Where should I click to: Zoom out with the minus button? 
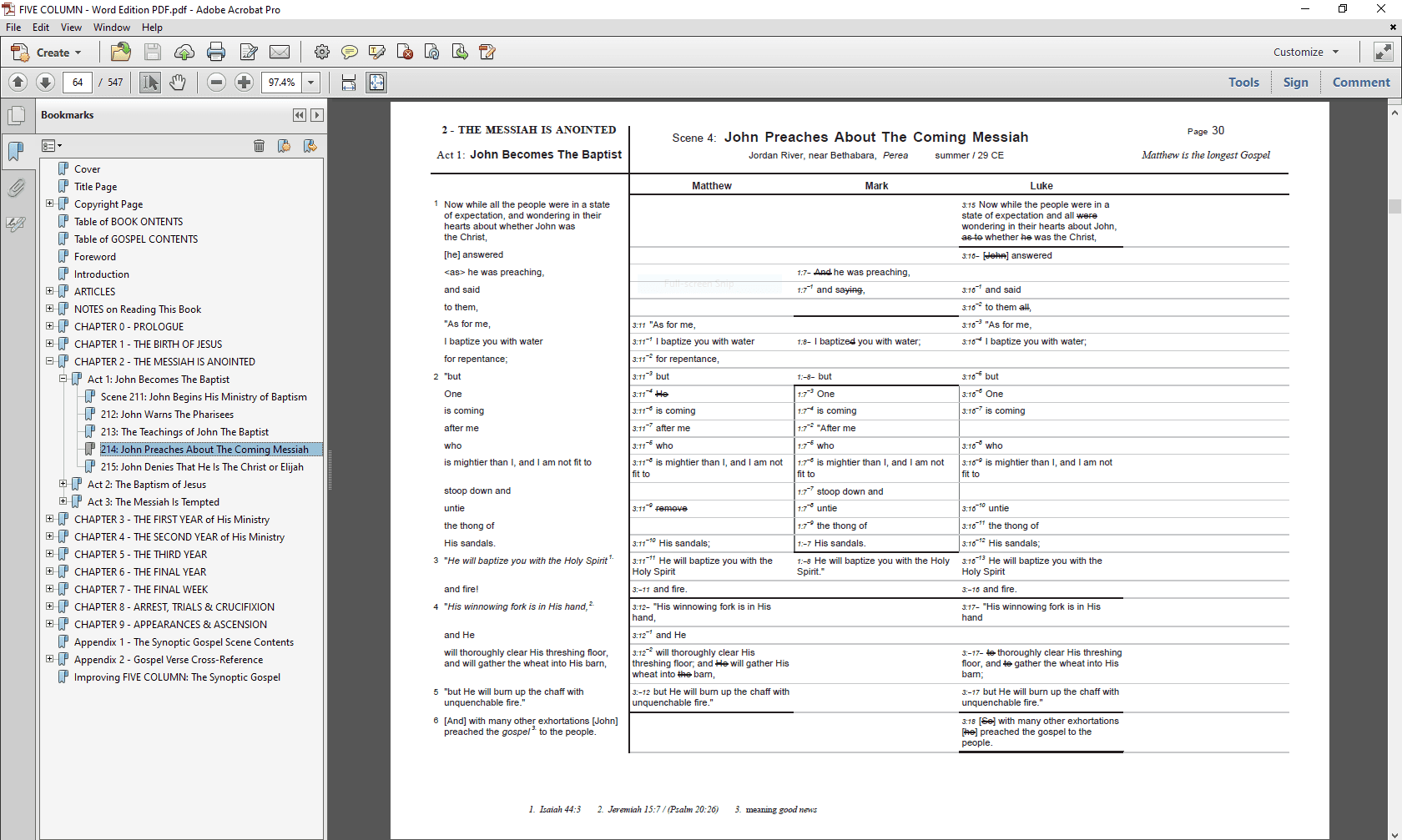point(216,82)
